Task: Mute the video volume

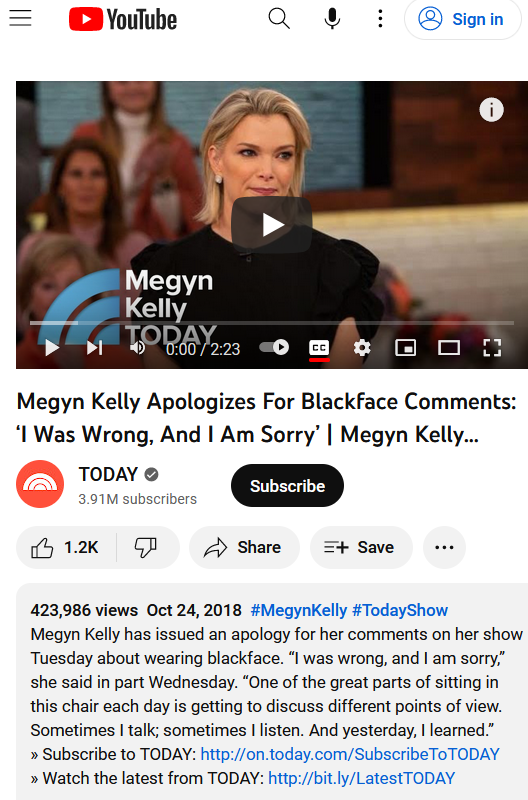Action: [x=137, y=348]
